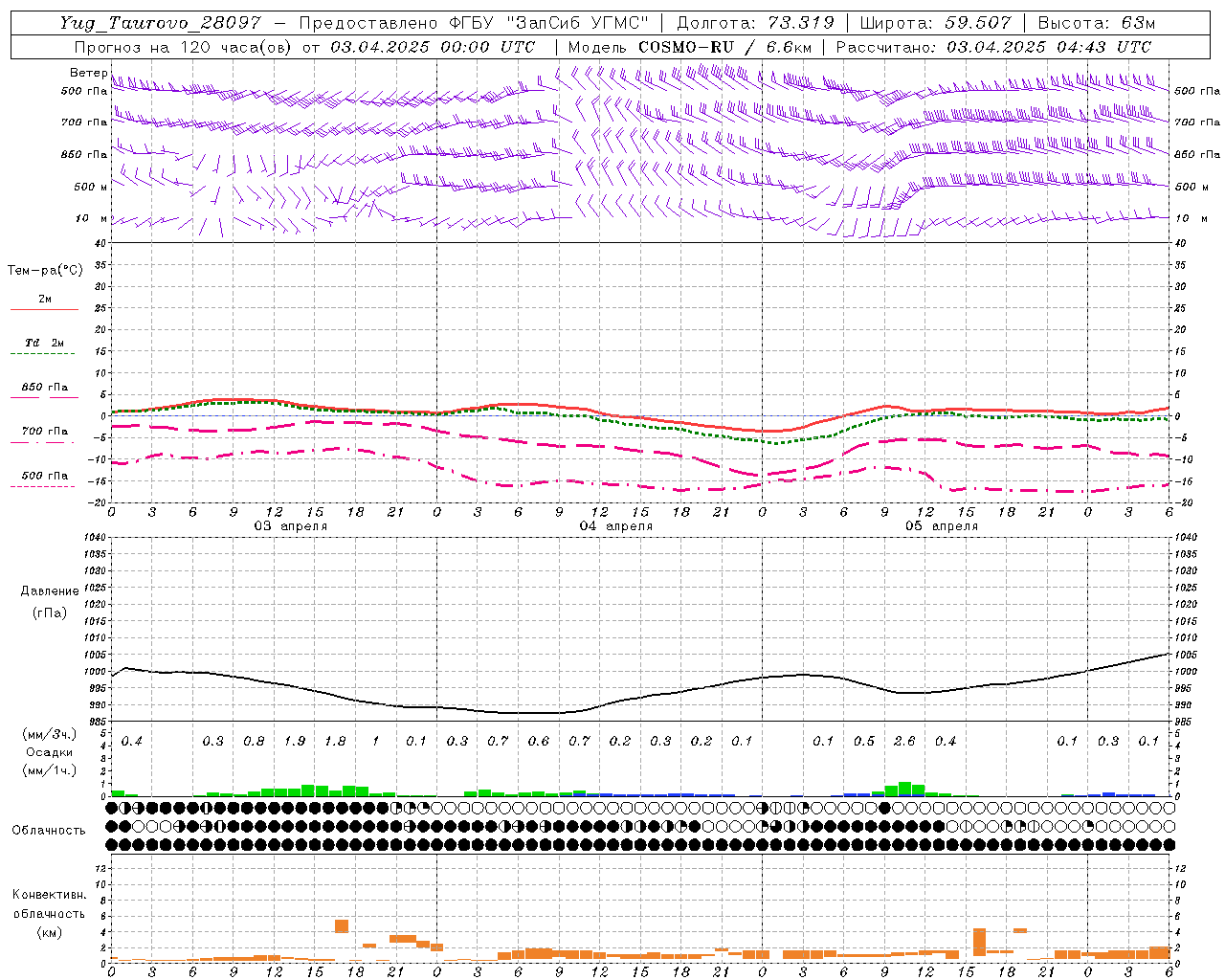Click the capitalized 'Облачность' cloud cover label
This screenshot has width=1225, height=980.
click(x=48, y=831)
